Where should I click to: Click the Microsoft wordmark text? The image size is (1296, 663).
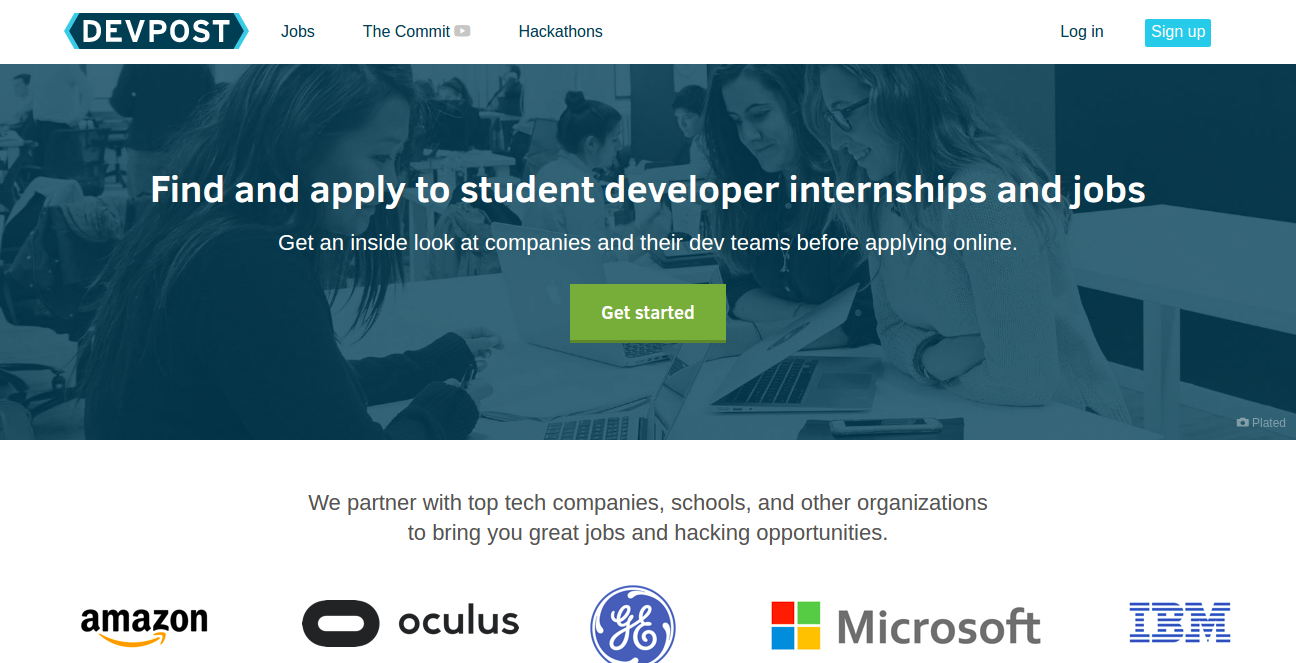(938, 627)
